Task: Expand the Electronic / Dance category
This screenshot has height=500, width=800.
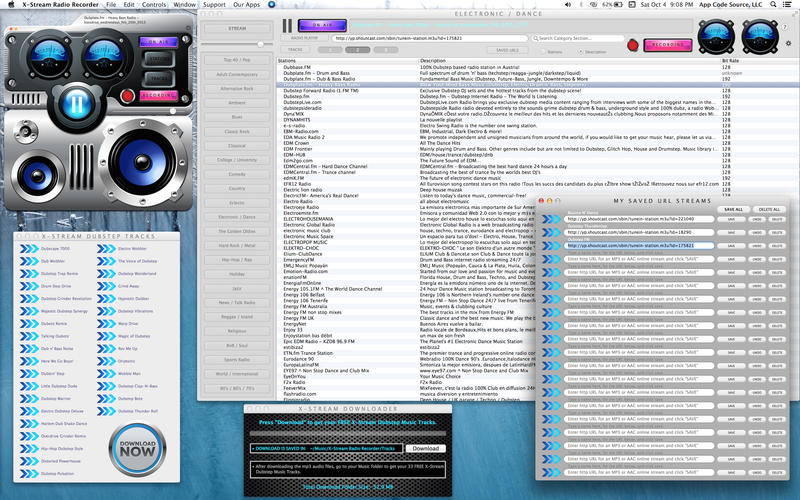Action: click(236, 216)
